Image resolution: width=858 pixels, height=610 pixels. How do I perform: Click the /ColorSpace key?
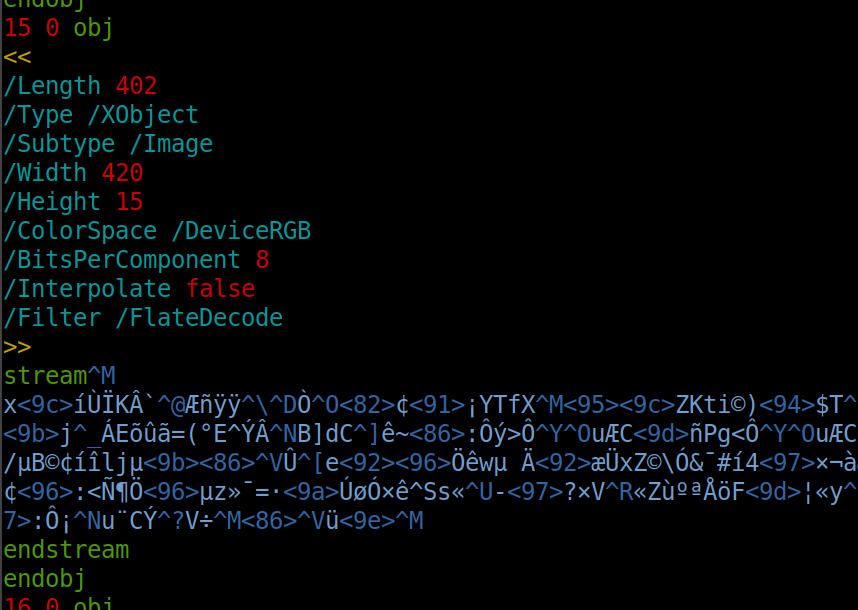pyautogui.click(x=81, y=231)
